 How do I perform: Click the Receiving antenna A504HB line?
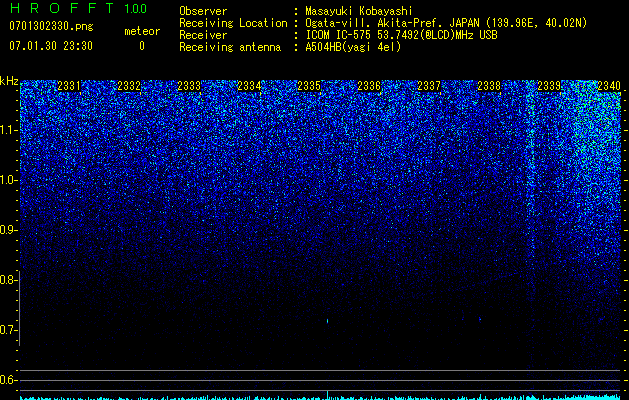pos(290,47)
